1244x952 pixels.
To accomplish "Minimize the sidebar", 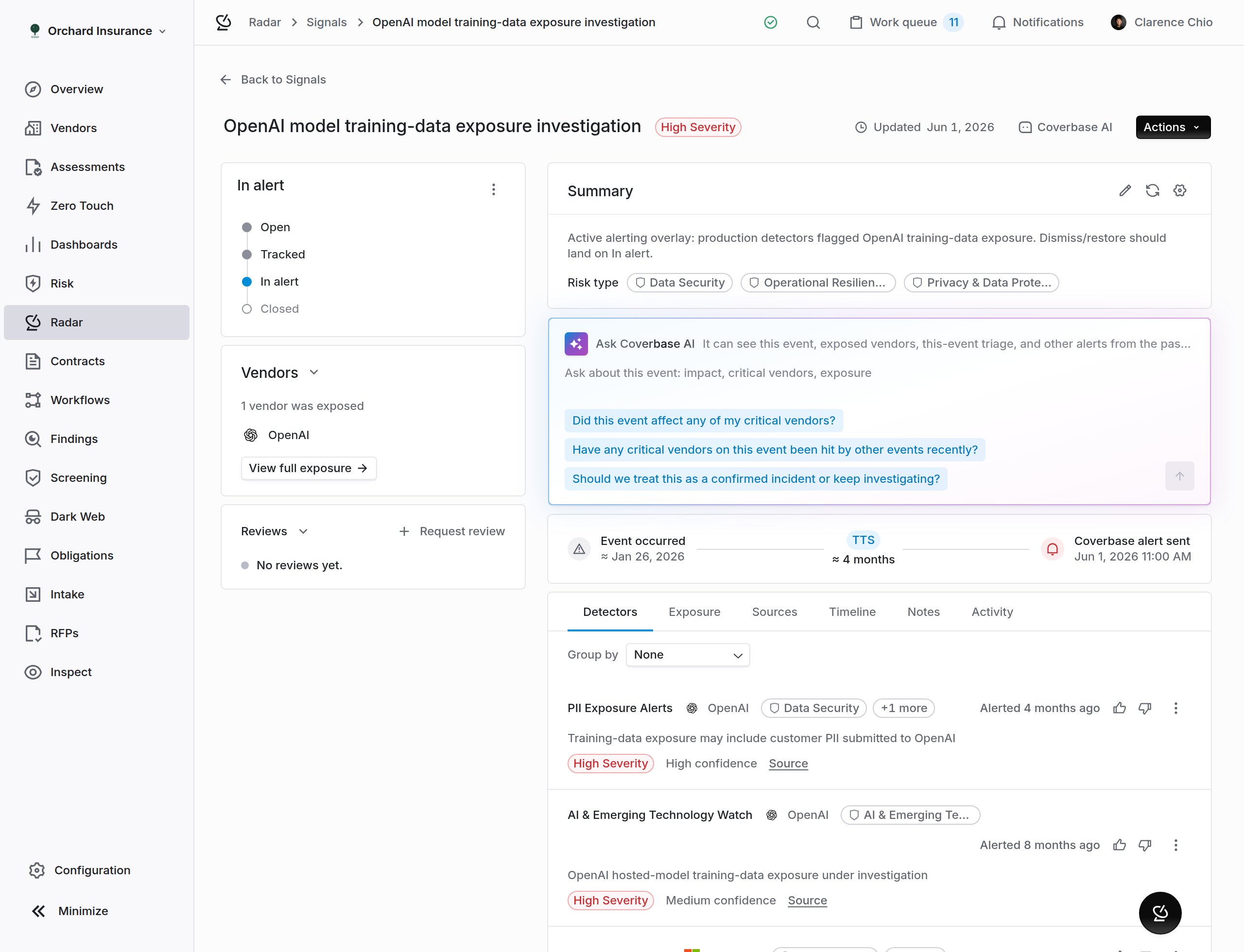I will [x=70, y=911].
